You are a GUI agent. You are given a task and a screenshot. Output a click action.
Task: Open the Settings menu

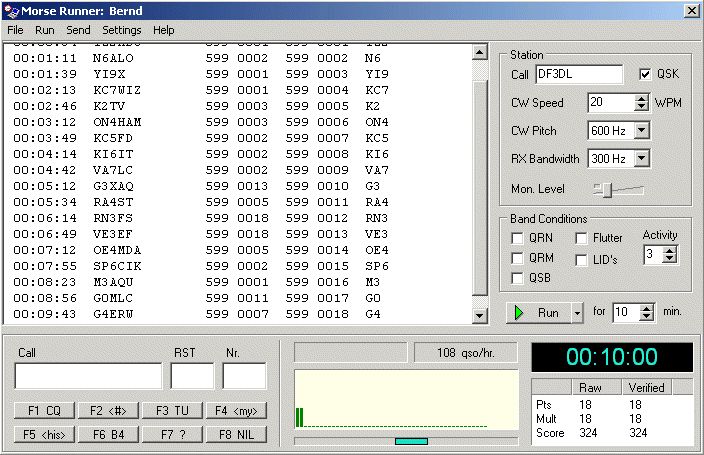(122, 30)
